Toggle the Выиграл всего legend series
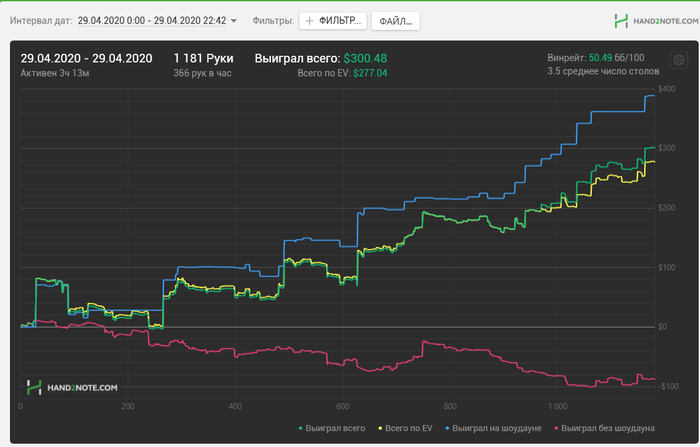The height and width of the screenshot is (447, 700). tap(332, 428)
